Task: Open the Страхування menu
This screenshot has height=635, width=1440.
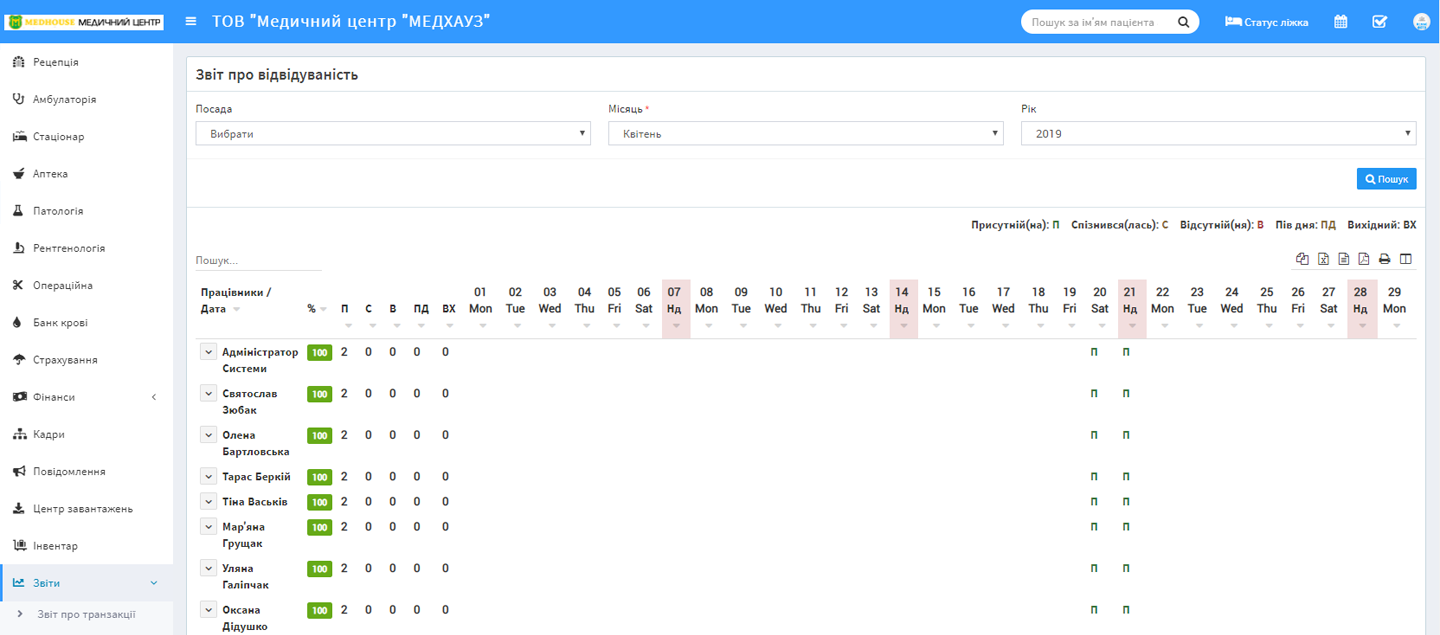Action: click(86, 360)
